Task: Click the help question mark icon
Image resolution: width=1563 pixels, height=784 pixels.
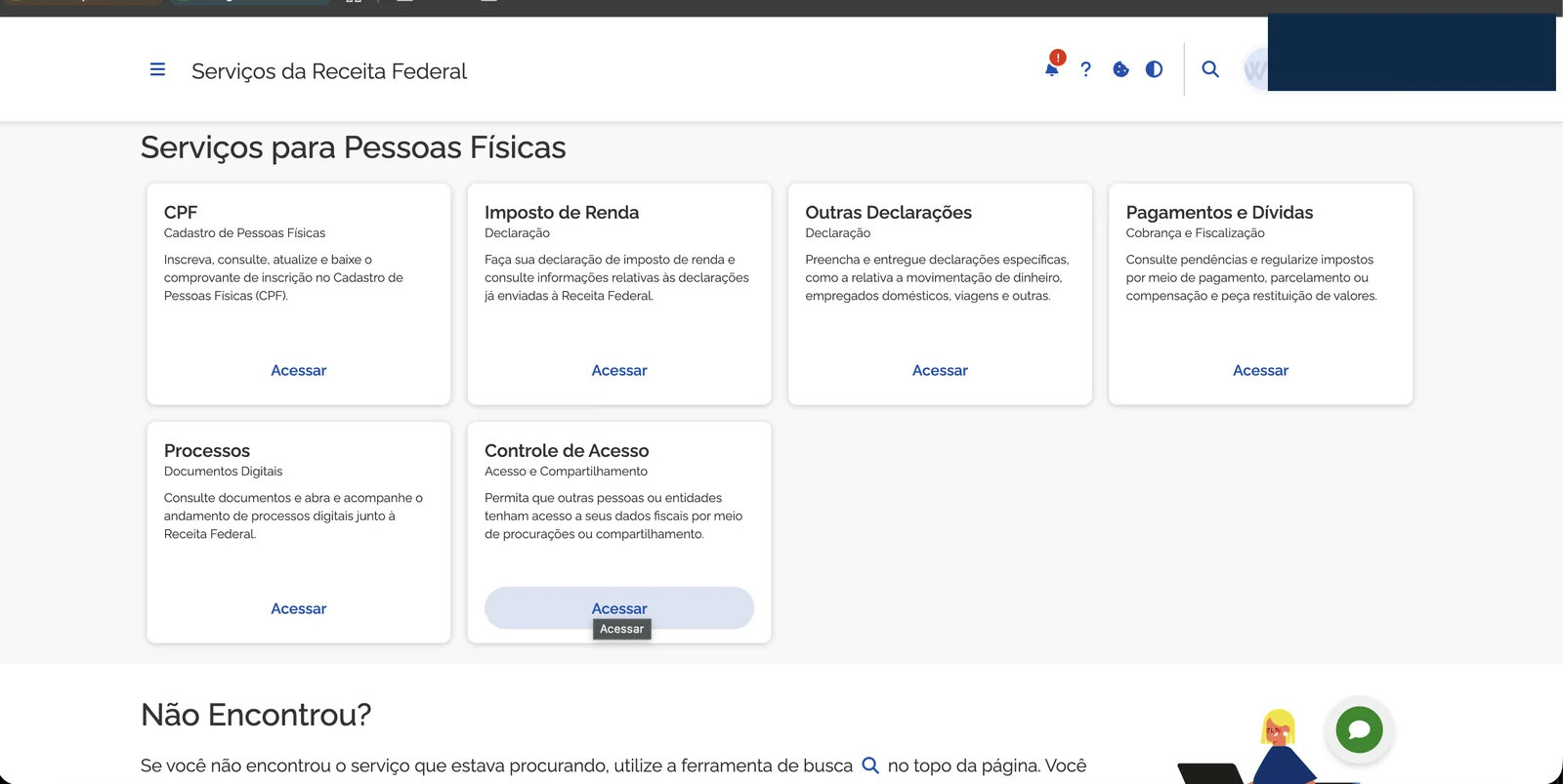Action: point(1085,69)
